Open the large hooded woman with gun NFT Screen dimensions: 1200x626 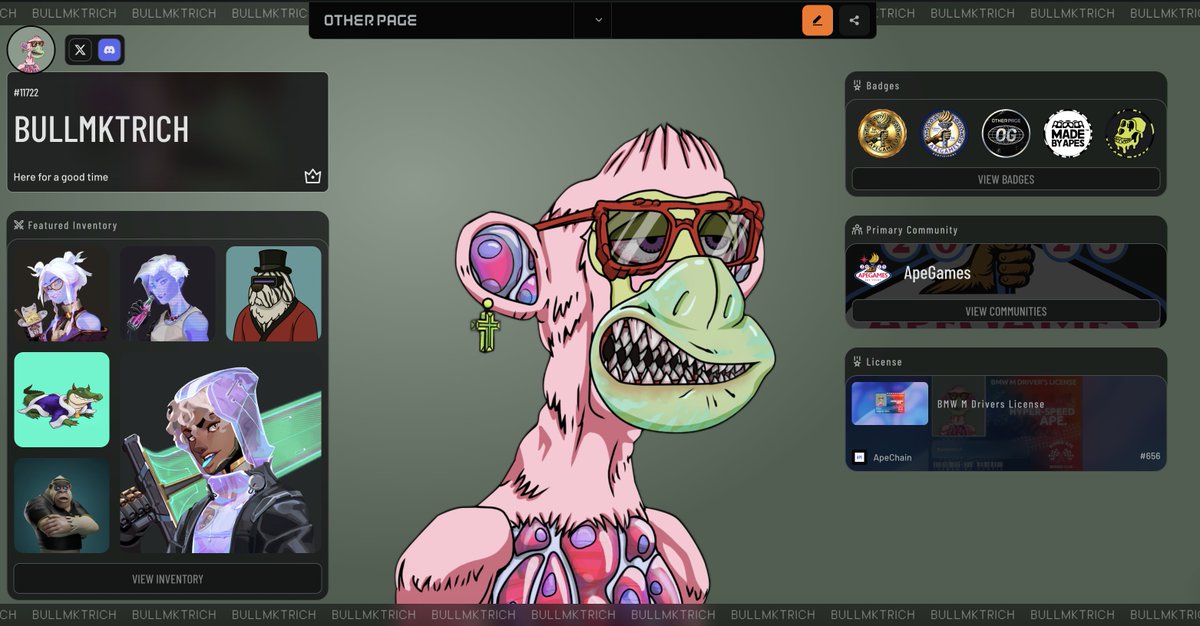click(221, 452)
